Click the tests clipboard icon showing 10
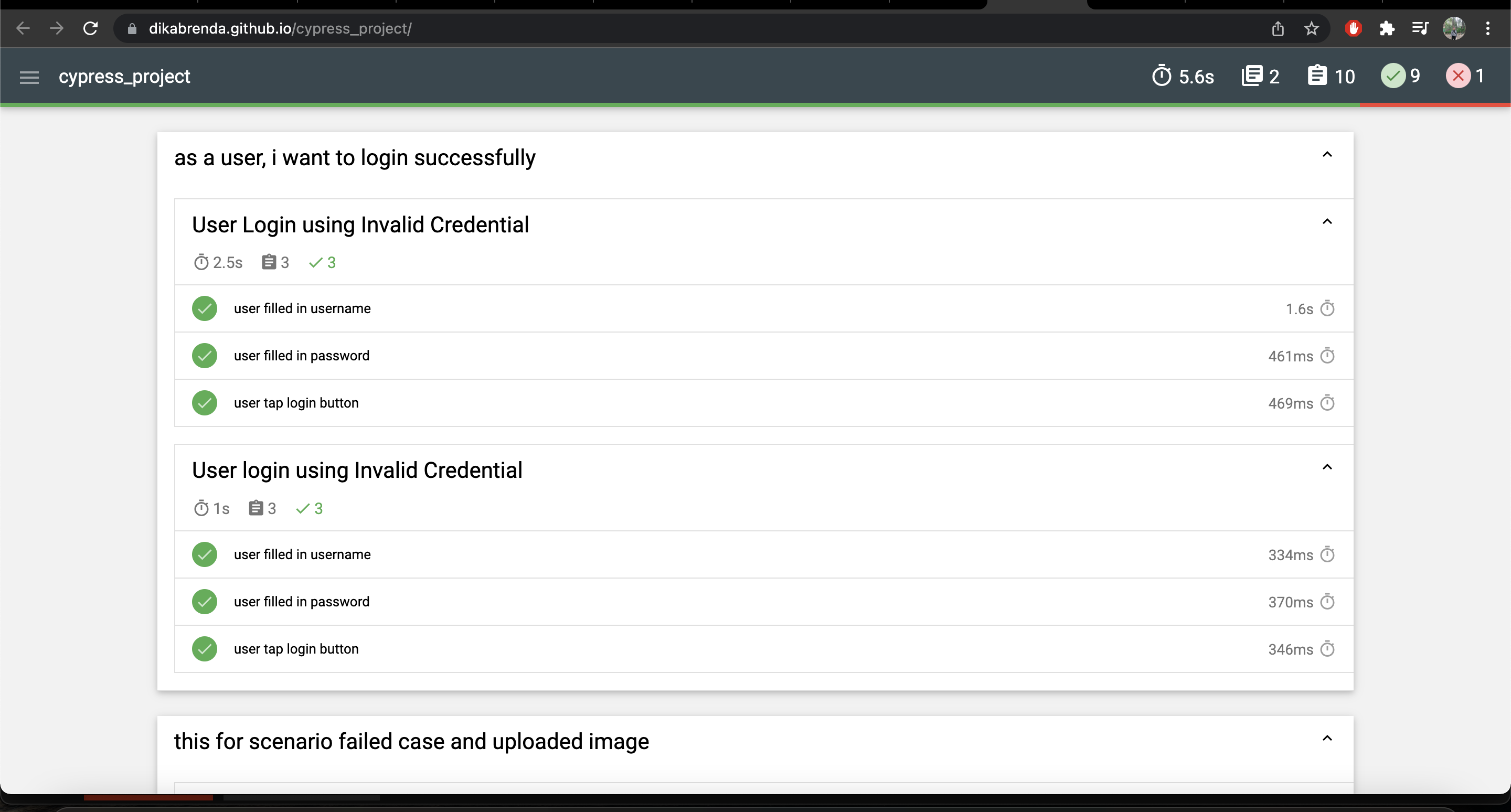Screen dimensions: 1511x812 1317,76
